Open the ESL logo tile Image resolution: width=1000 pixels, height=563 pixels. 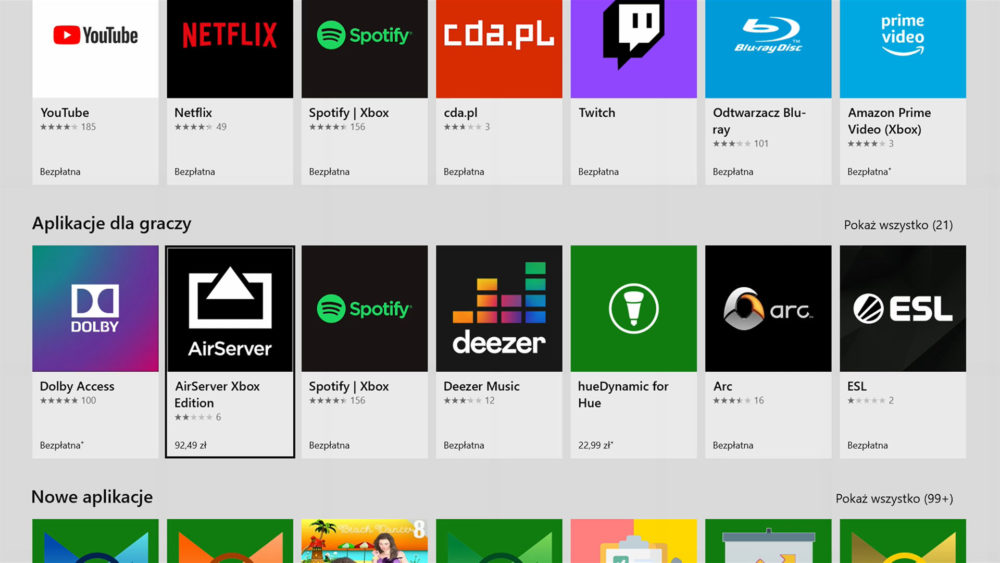pos(902,309)
